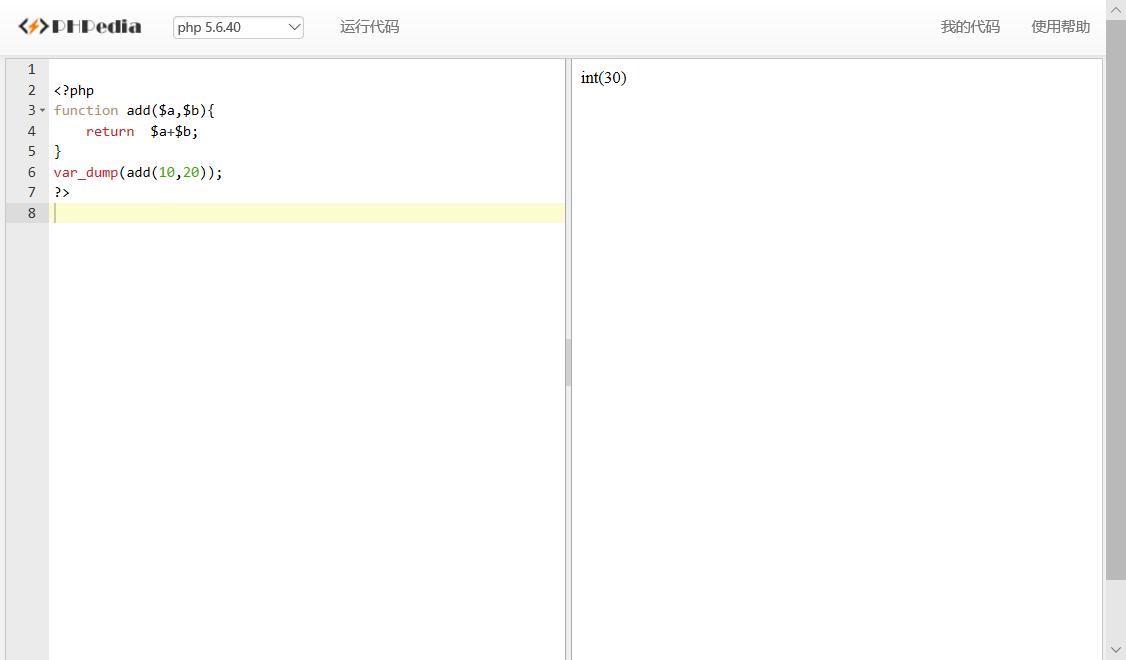Click the int(30) output text
The height and width of the screenshot is (660, 1126).
[x=603, y=78]
